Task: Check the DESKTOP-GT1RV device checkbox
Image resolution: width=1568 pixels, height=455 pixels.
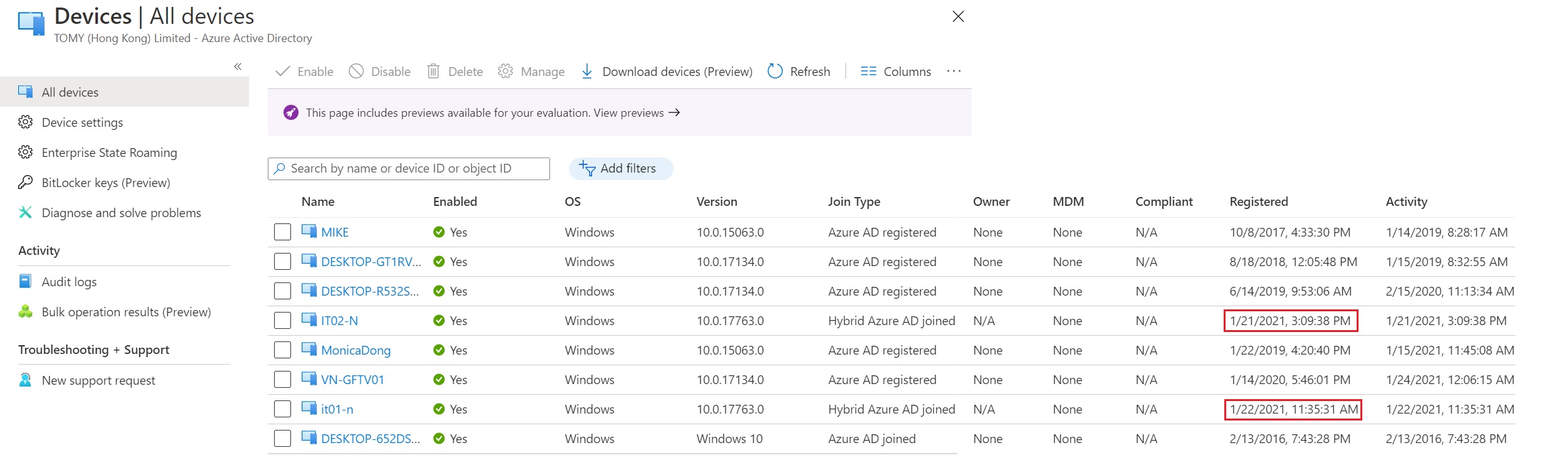Action: pyautogui.click(x=283, y=262)
